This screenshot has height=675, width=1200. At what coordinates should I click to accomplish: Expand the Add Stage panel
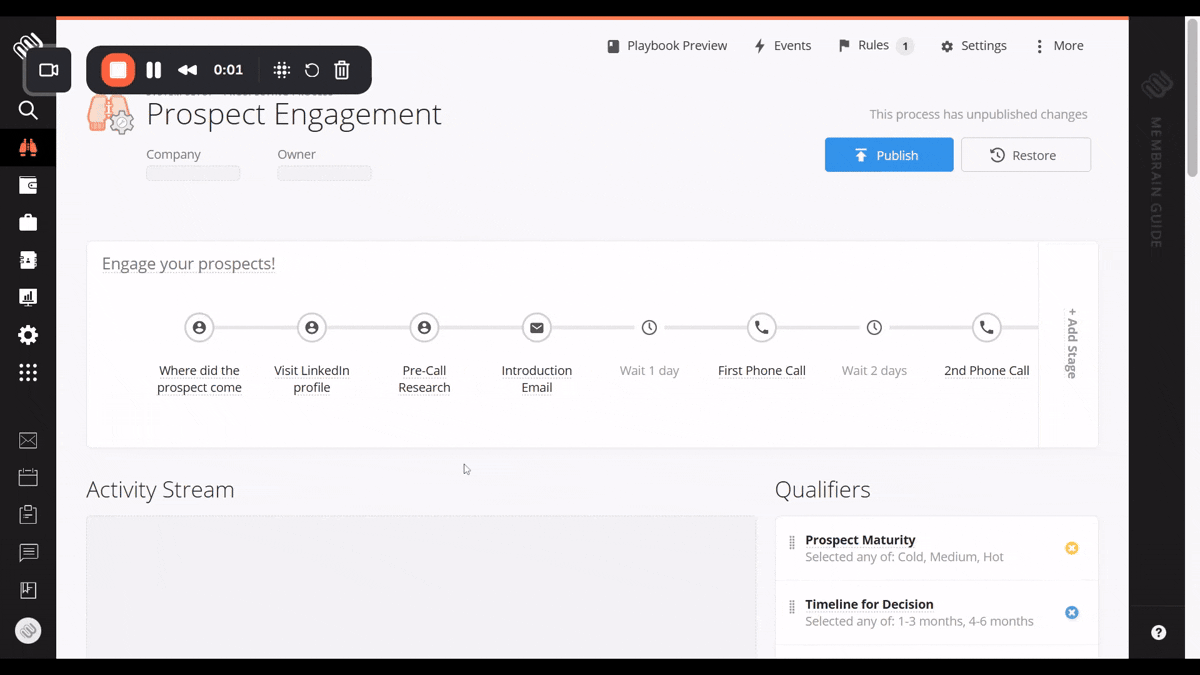[x=1070, y=343]
